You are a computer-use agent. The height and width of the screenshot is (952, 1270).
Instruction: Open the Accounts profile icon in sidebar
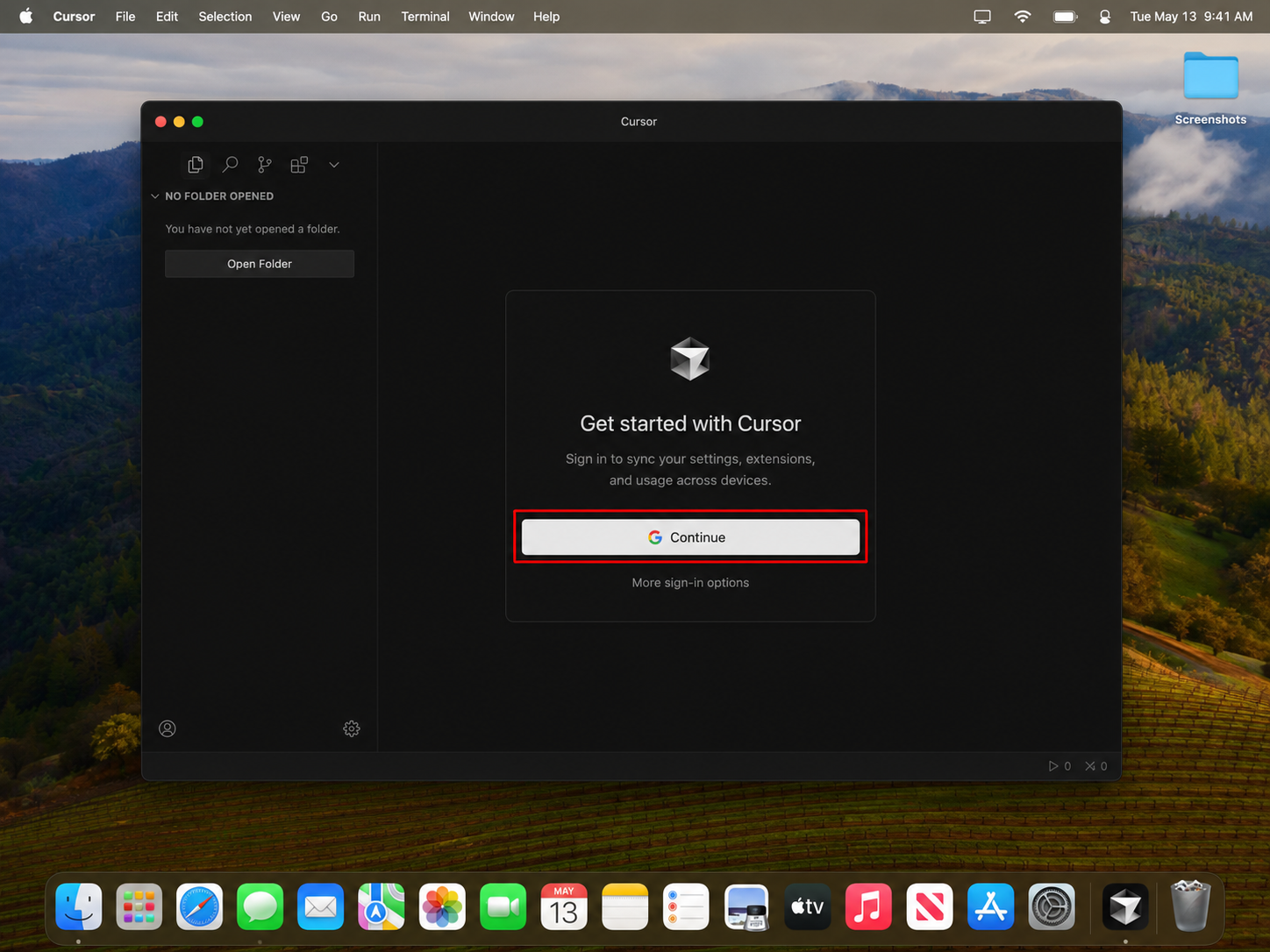(168, 728)
